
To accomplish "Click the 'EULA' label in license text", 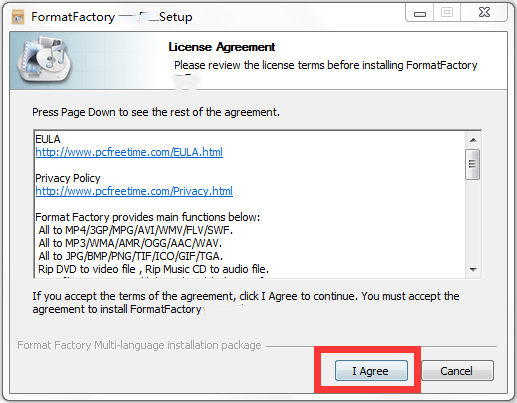I will pos(48,139).
